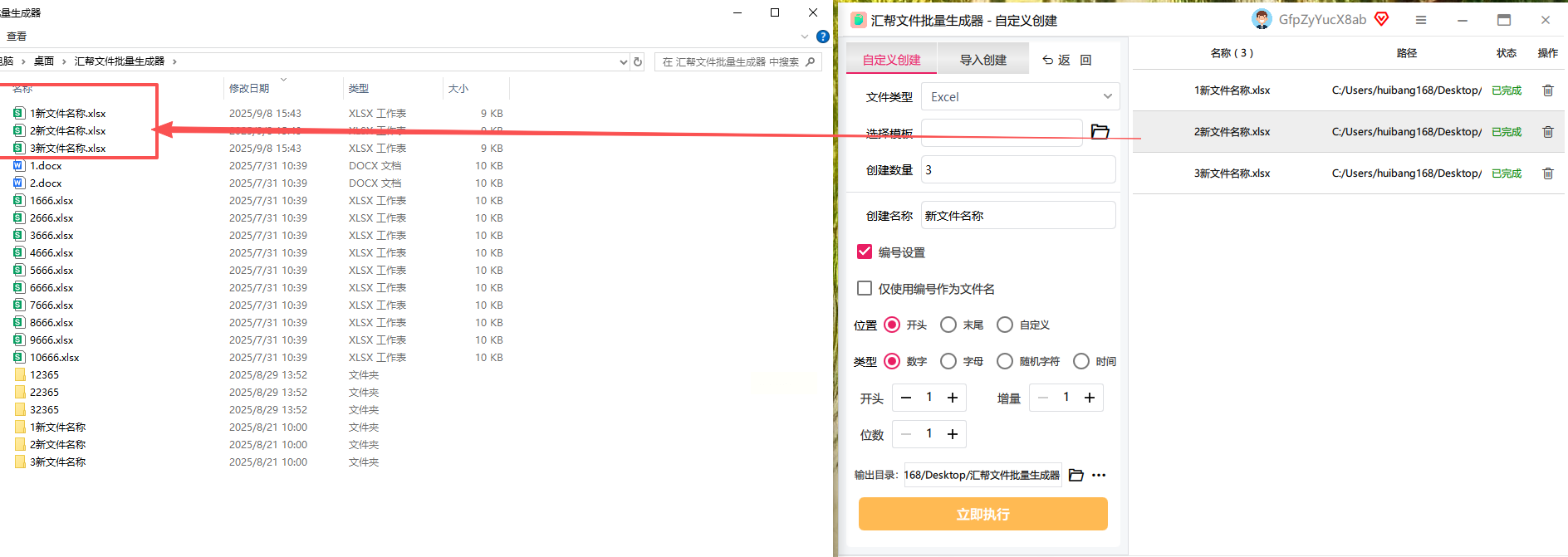Toggle the 编号设置 checkbox

(x=865, y=252)
